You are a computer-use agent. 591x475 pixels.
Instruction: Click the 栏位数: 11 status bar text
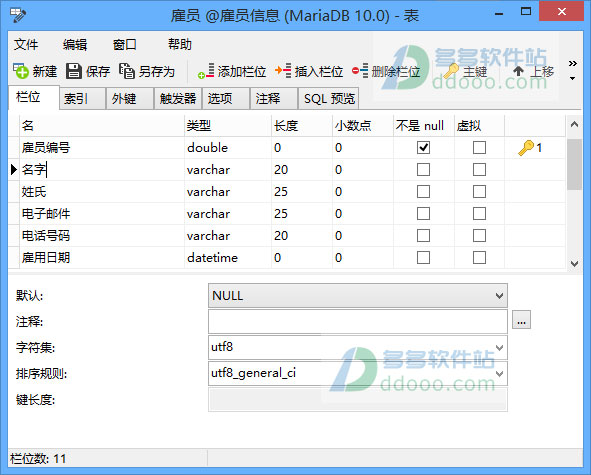pos(38,459)
